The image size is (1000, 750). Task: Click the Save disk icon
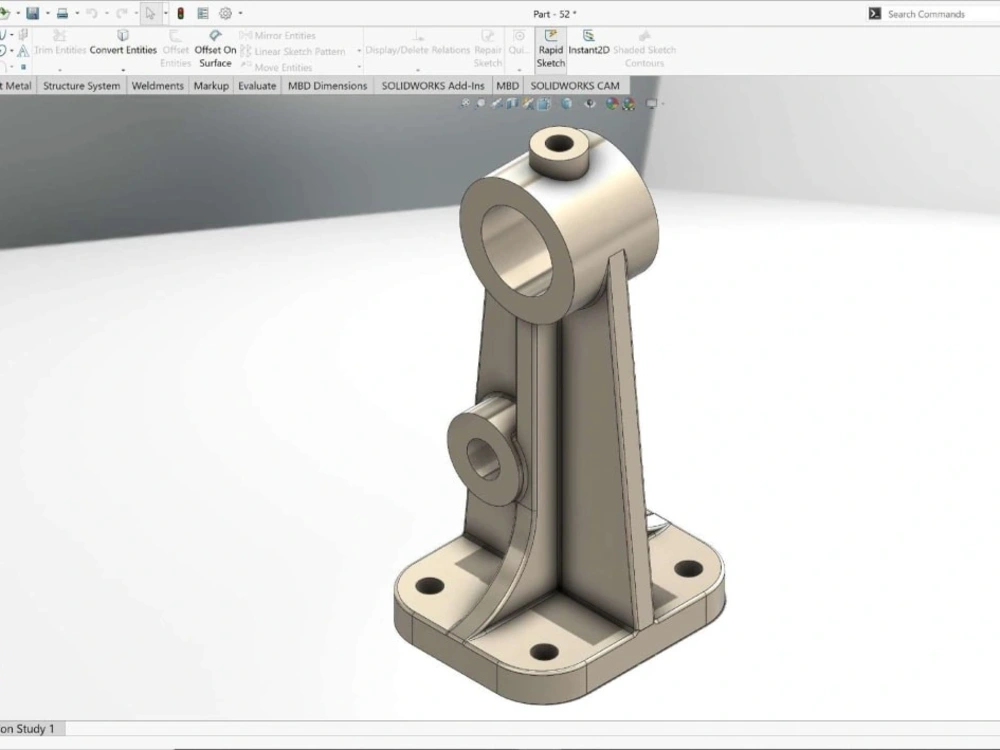[x=33, y=13]
